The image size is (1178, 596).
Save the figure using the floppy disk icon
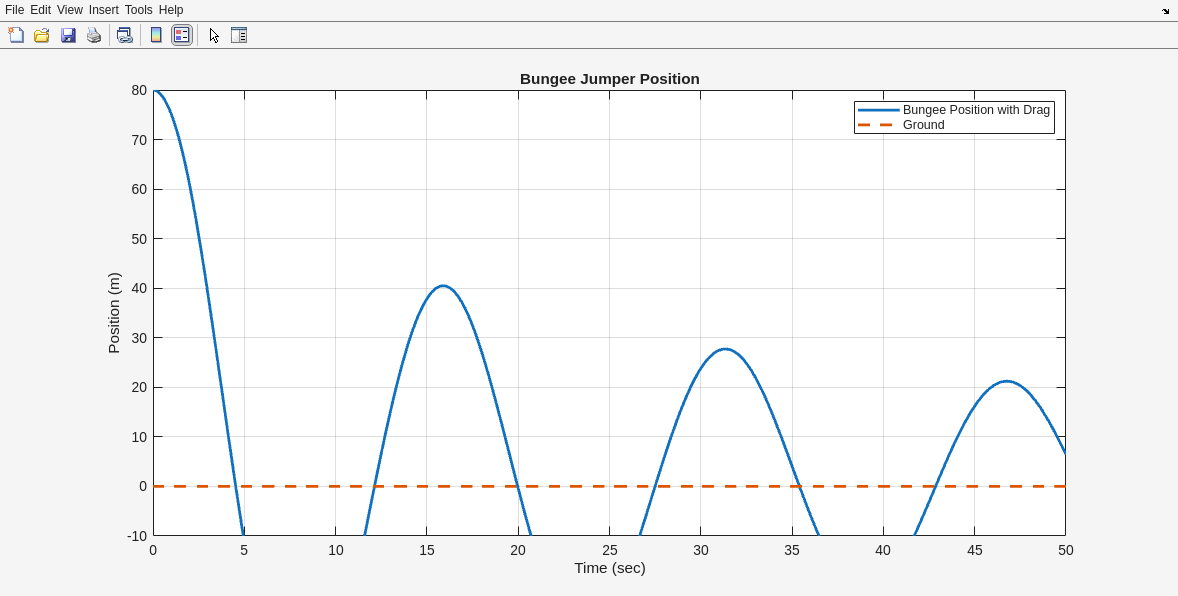point(68,35)
